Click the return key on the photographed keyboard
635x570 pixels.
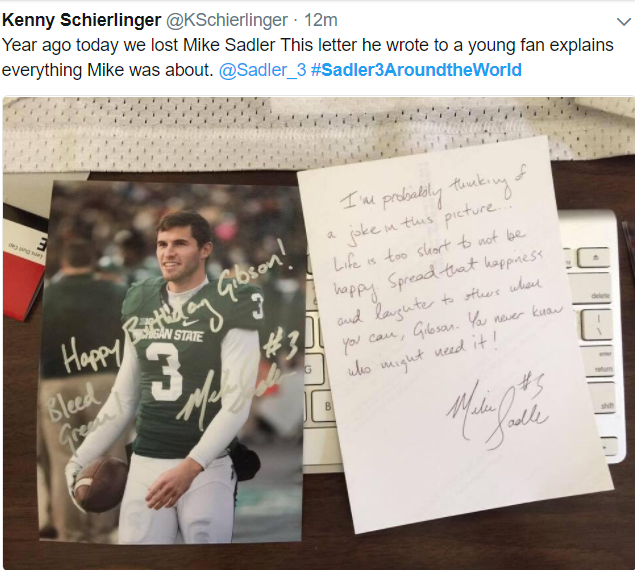click(x=603, y=368)
